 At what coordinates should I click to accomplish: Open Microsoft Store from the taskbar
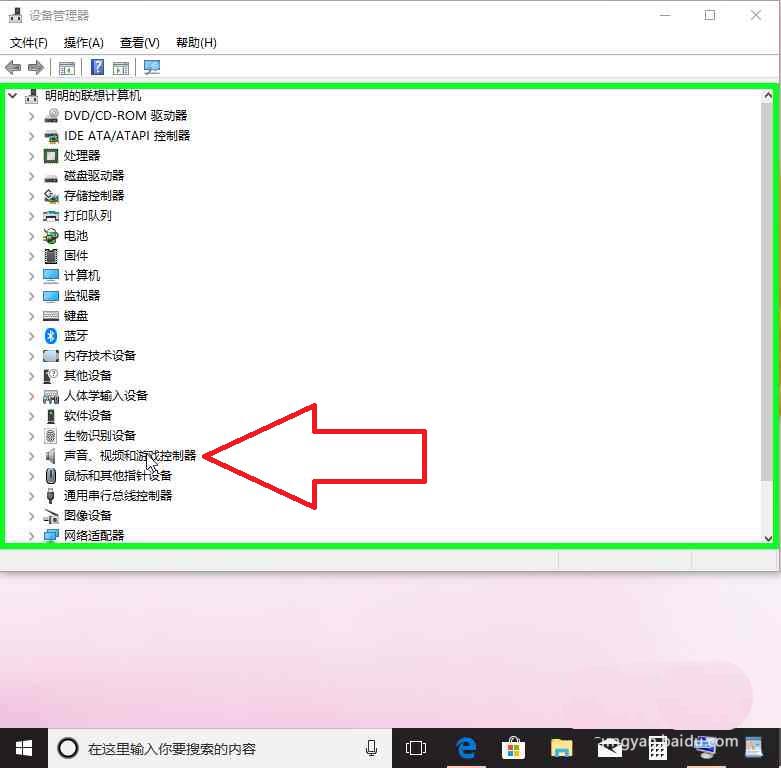[513, 748]
